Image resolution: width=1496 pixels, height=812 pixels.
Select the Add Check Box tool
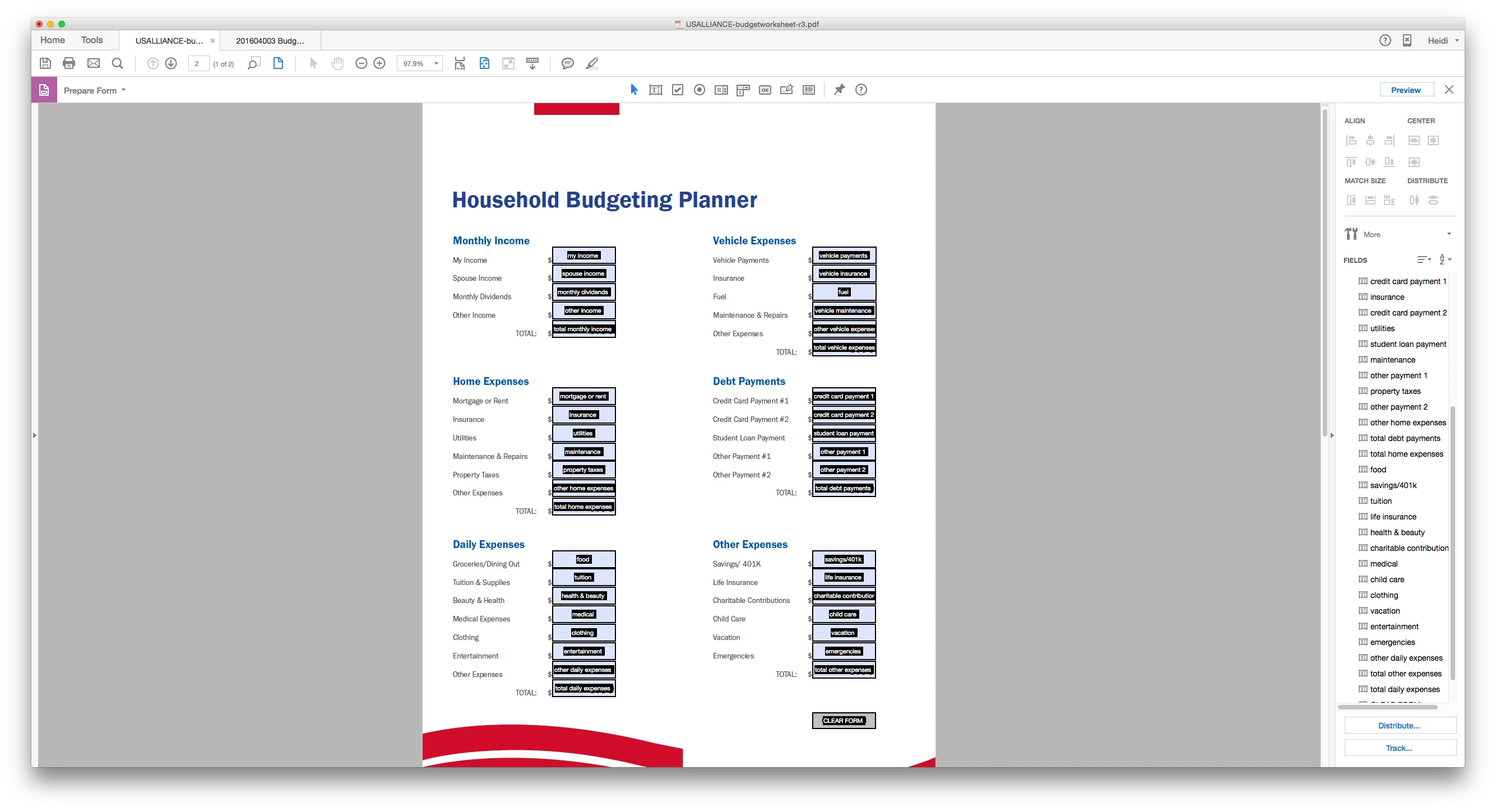(x=677, y=90)
